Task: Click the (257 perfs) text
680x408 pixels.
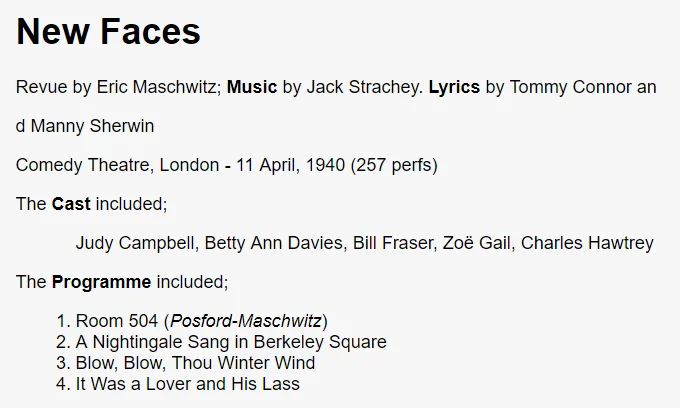Action: point(394,165)
